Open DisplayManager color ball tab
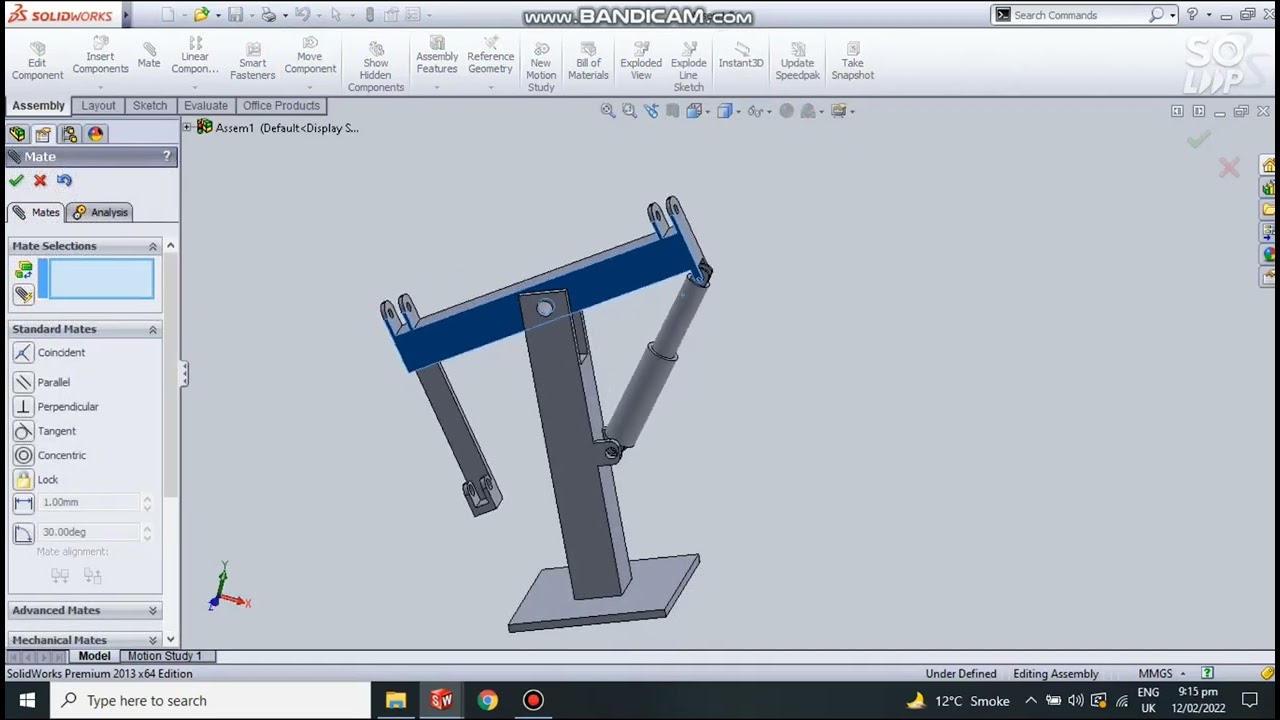Viewport: 1280px width, 720px height. coord(95,134)
